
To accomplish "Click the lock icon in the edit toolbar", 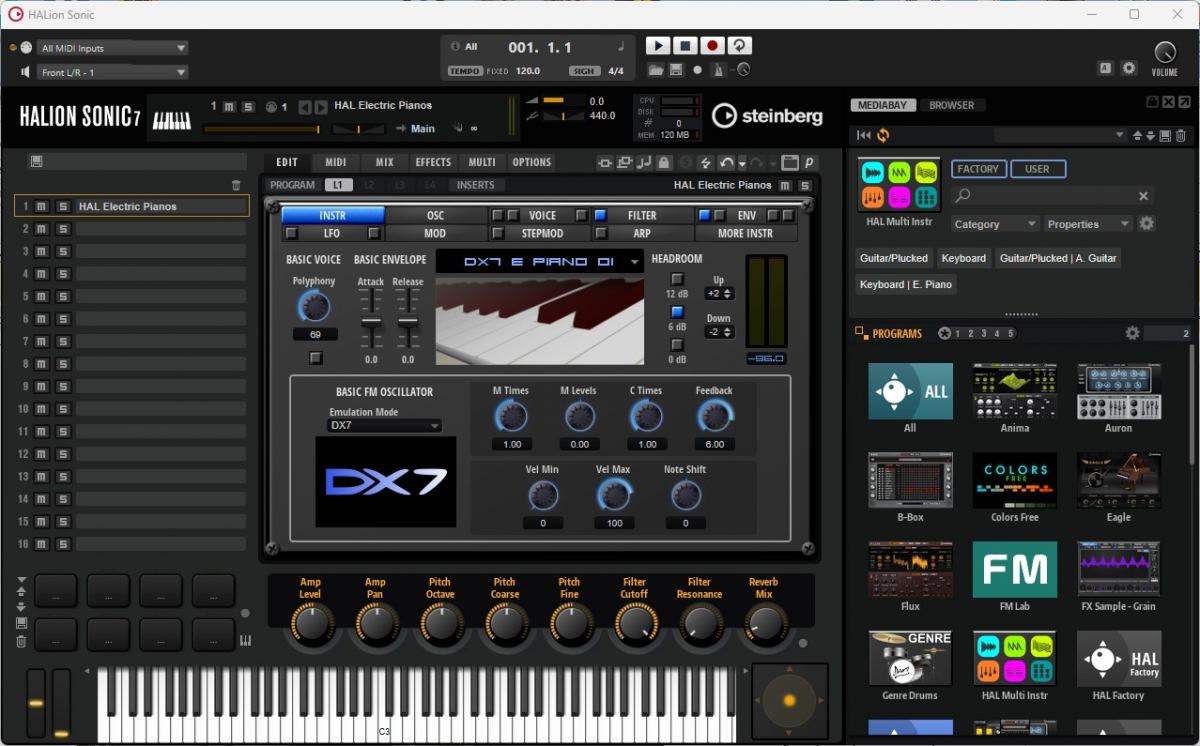I will tap(663, 162).
